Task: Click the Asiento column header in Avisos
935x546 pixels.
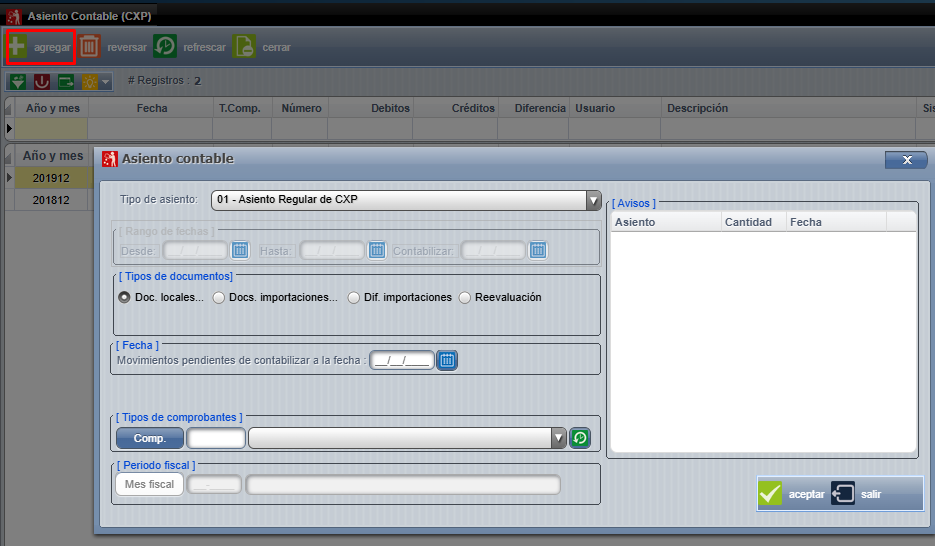Action: point(666,222)
